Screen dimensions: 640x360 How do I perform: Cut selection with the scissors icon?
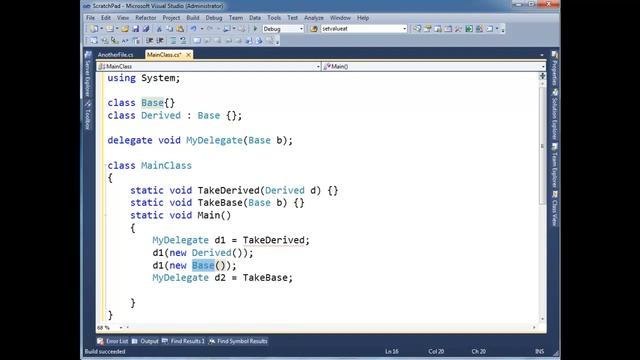[159, 29]
